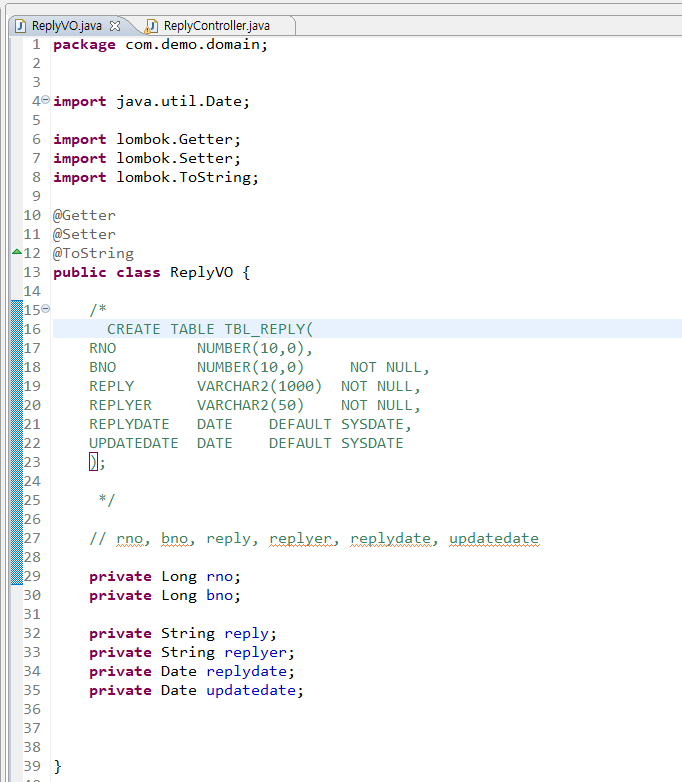Click the field name 'bno' on line 30
The width and height of the screenshot is (682, 782).
click(x=220, y=595)
